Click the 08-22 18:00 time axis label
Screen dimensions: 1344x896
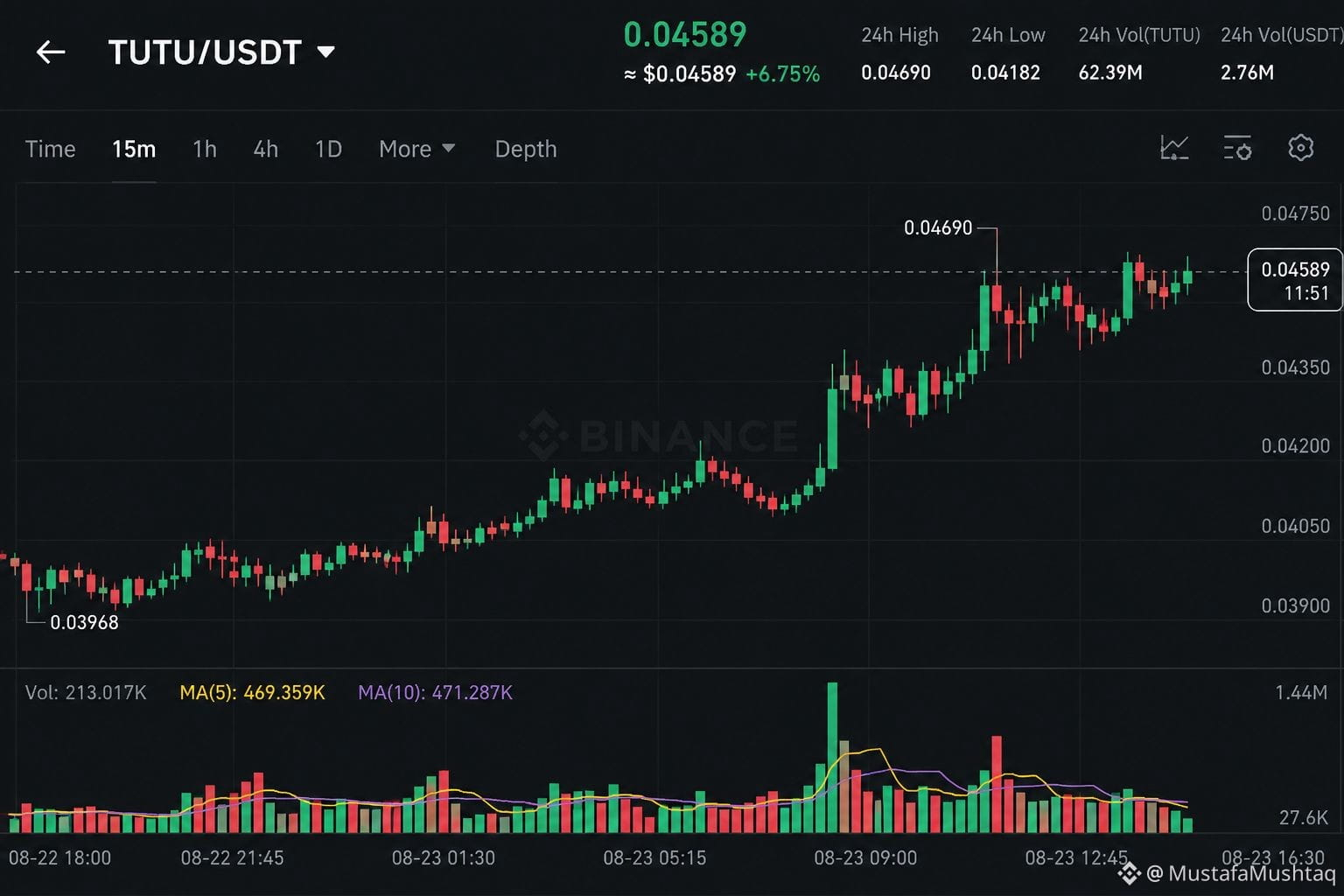[59, 857]
